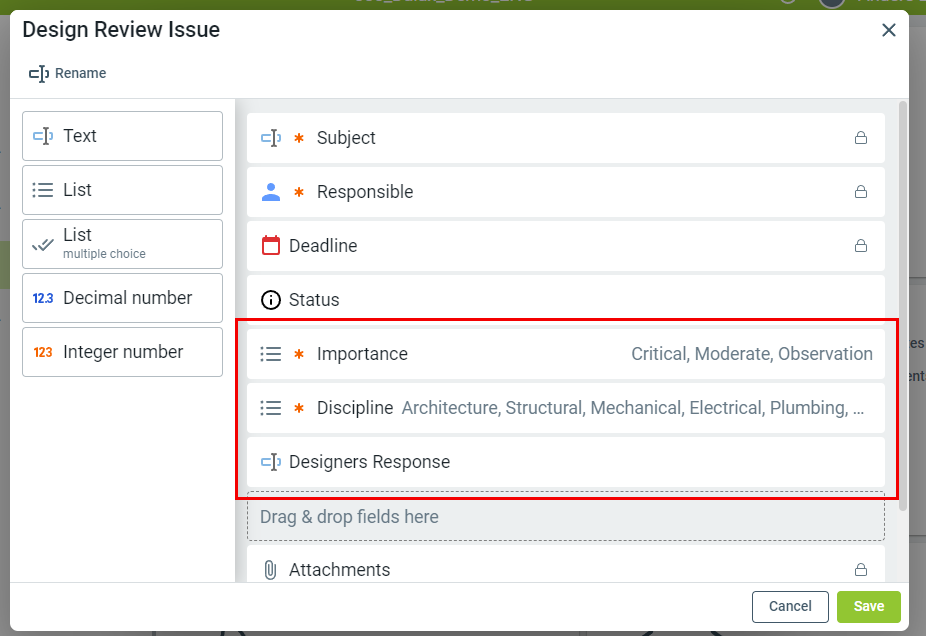Pick the single-choice List field type
This screenshot has height=636, width=926.
(122, 190)
